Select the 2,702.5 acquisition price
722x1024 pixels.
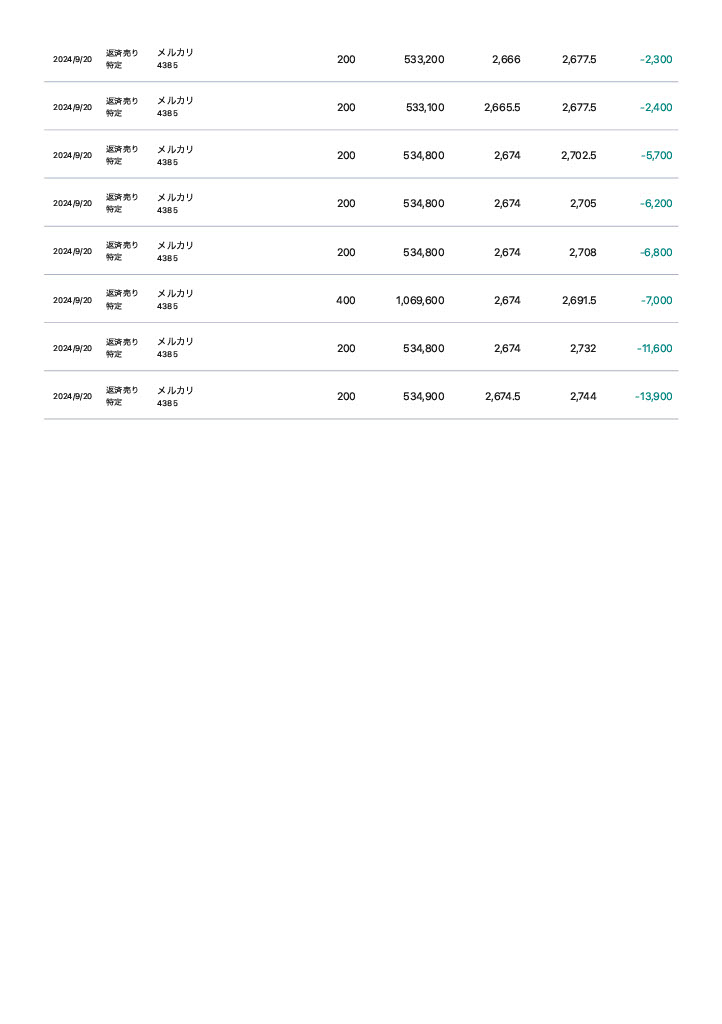(x=579, y=156)
